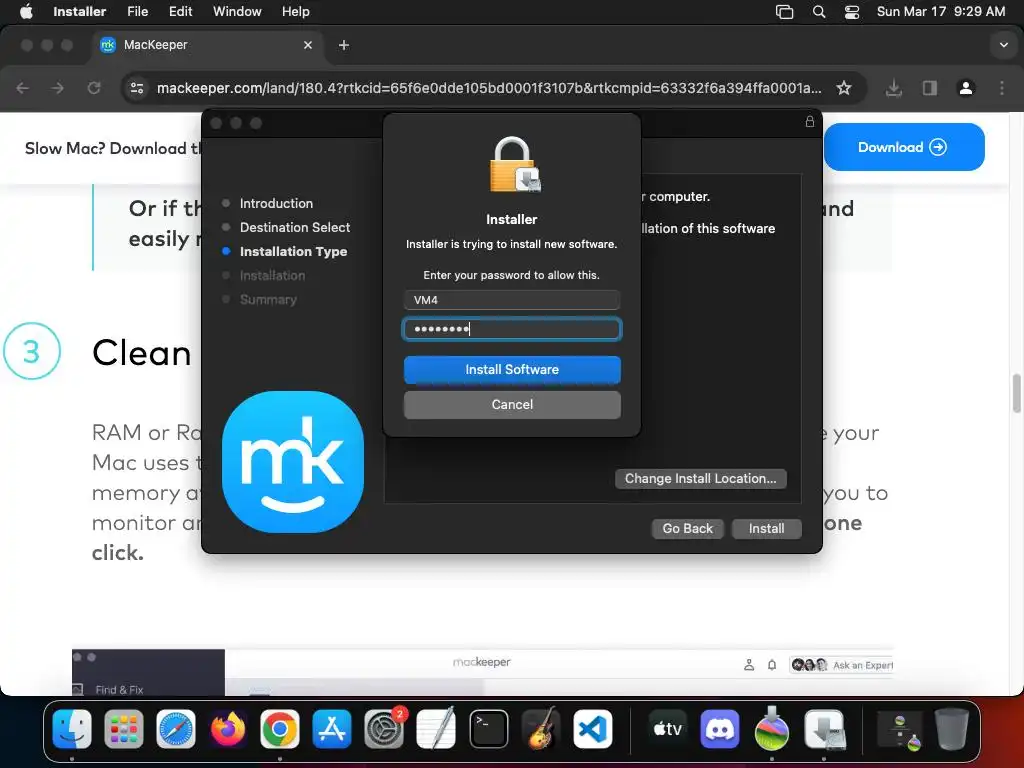Bookmark this page with the star
Viewport: 1024px width, 768px height.
[844, 88]
